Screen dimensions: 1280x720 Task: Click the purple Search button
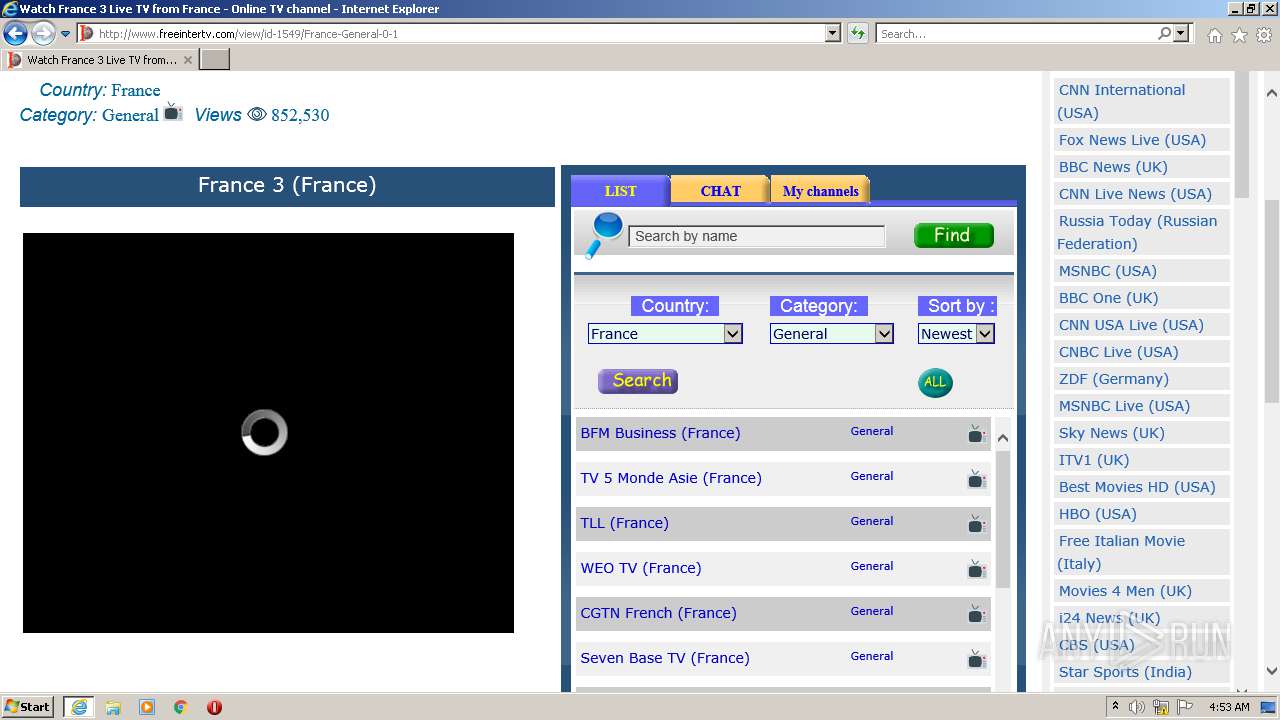[x=638, y=381]
